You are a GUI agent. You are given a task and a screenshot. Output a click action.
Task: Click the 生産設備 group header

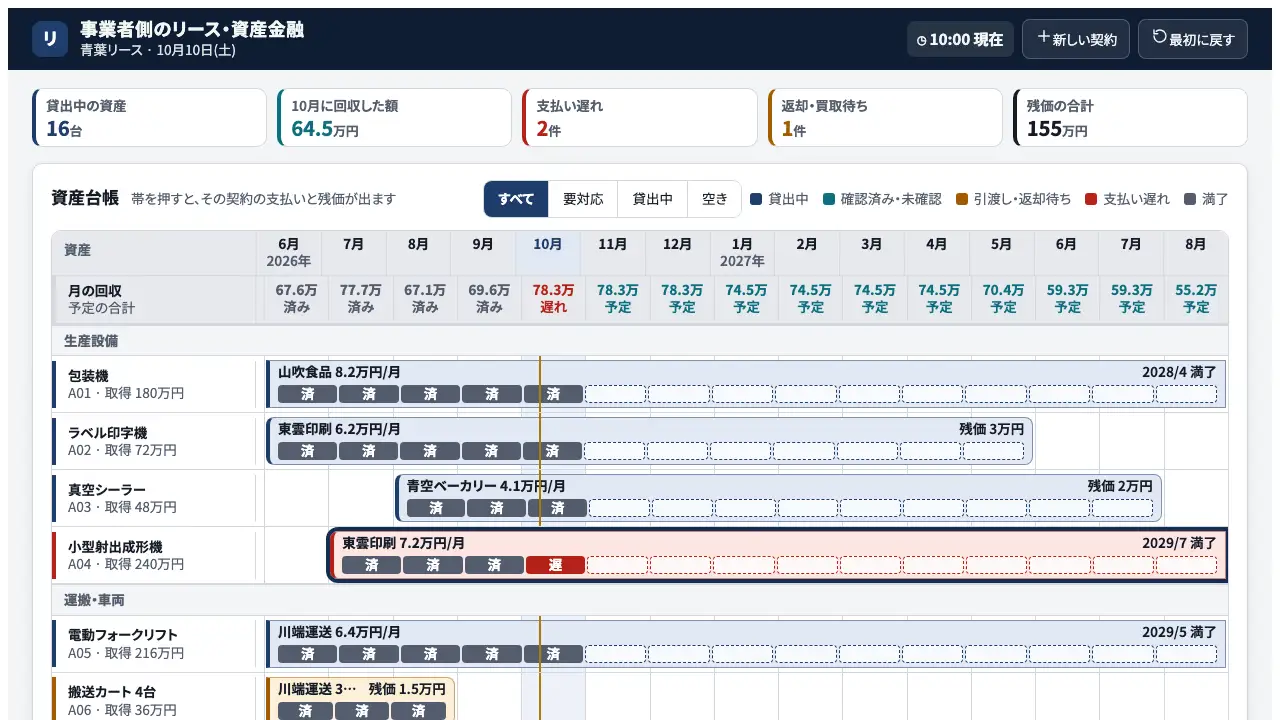click(640, 340)
